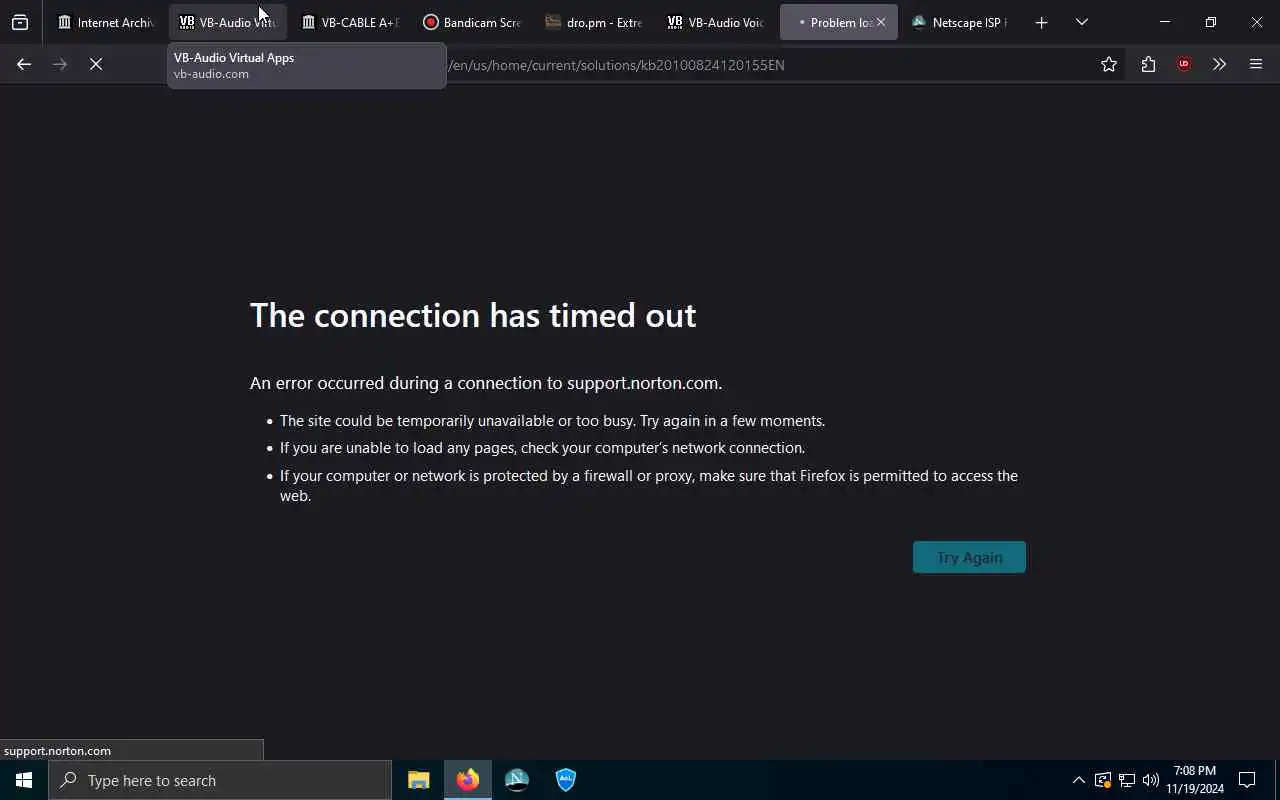Open Firefox View tab list icon
Screen dimensions: 1280x800
(x=20, y=22)
